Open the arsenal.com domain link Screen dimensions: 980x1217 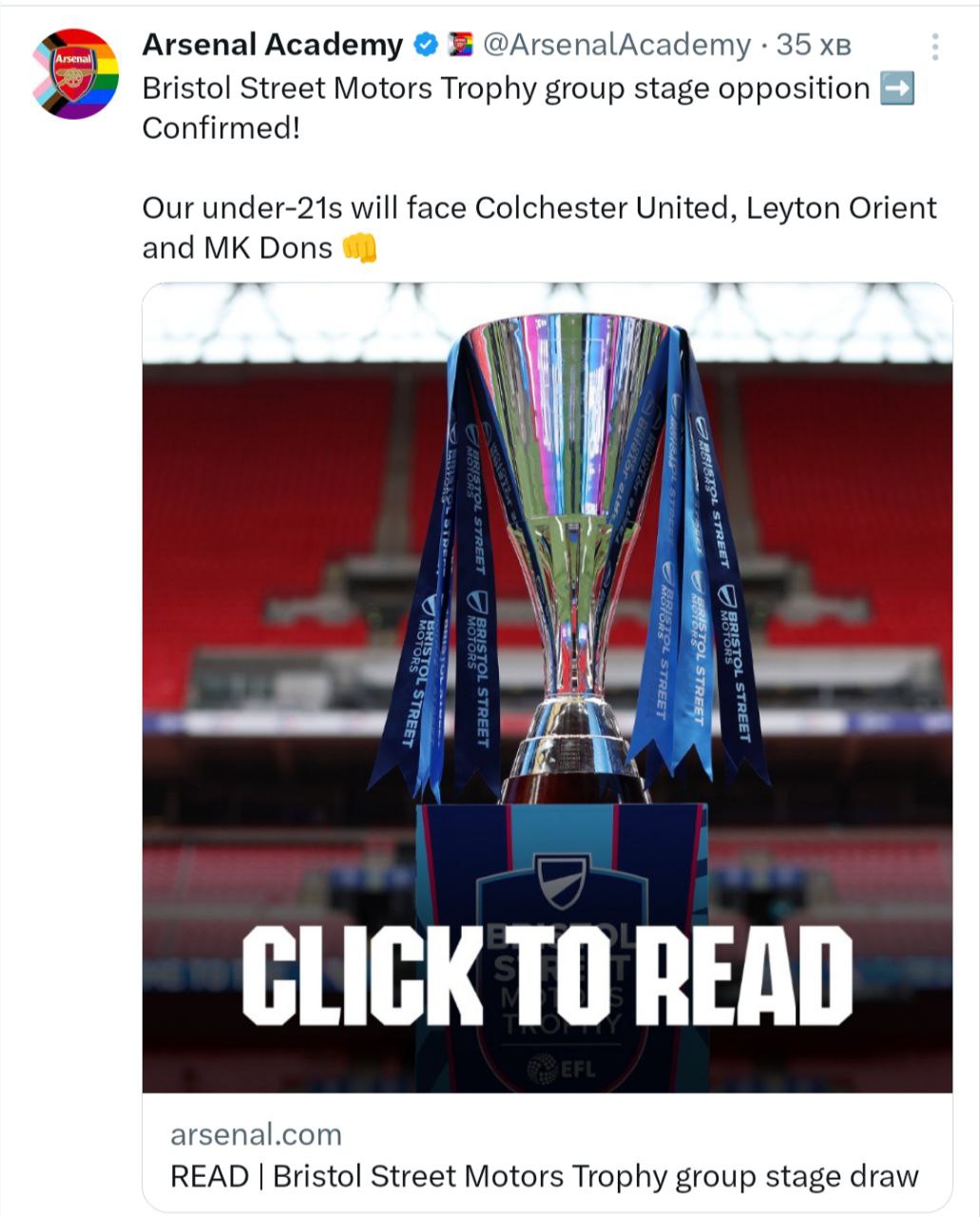click(256, 1134)
